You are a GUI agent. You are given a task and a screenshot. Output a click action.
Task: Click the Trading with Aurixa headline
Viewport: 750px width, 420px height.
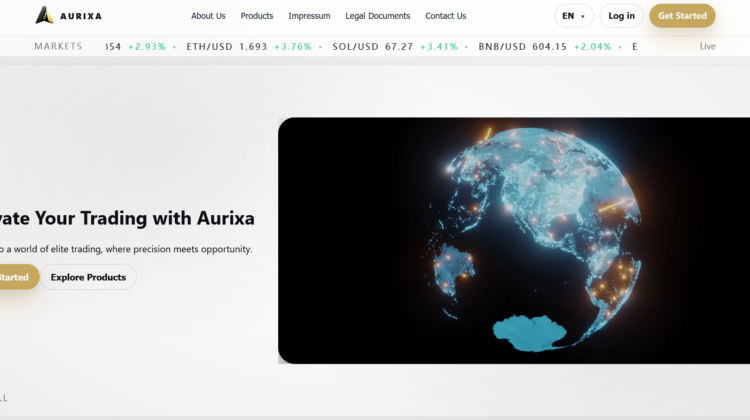tap(127, 218)
